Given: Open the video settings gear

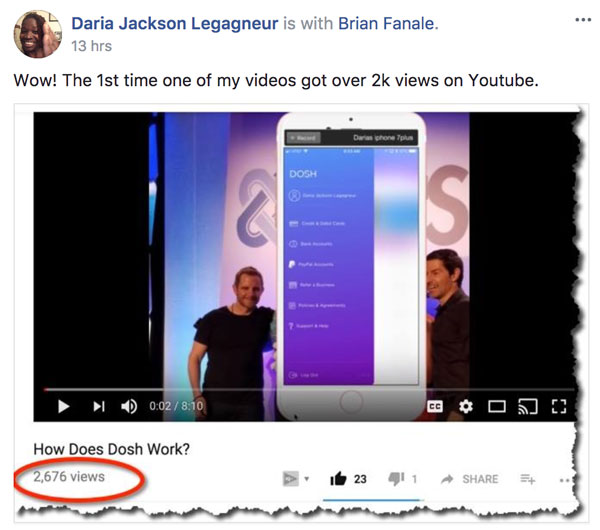Looking at the screenshot, I should click(466, 406).
